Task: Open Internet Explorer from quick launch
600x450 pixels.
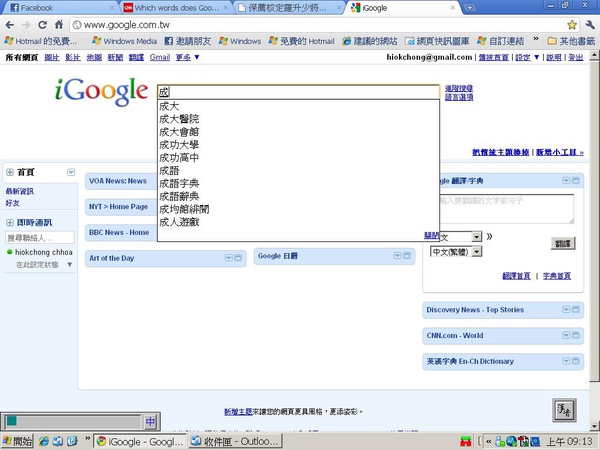Action: tap(44, 441)
